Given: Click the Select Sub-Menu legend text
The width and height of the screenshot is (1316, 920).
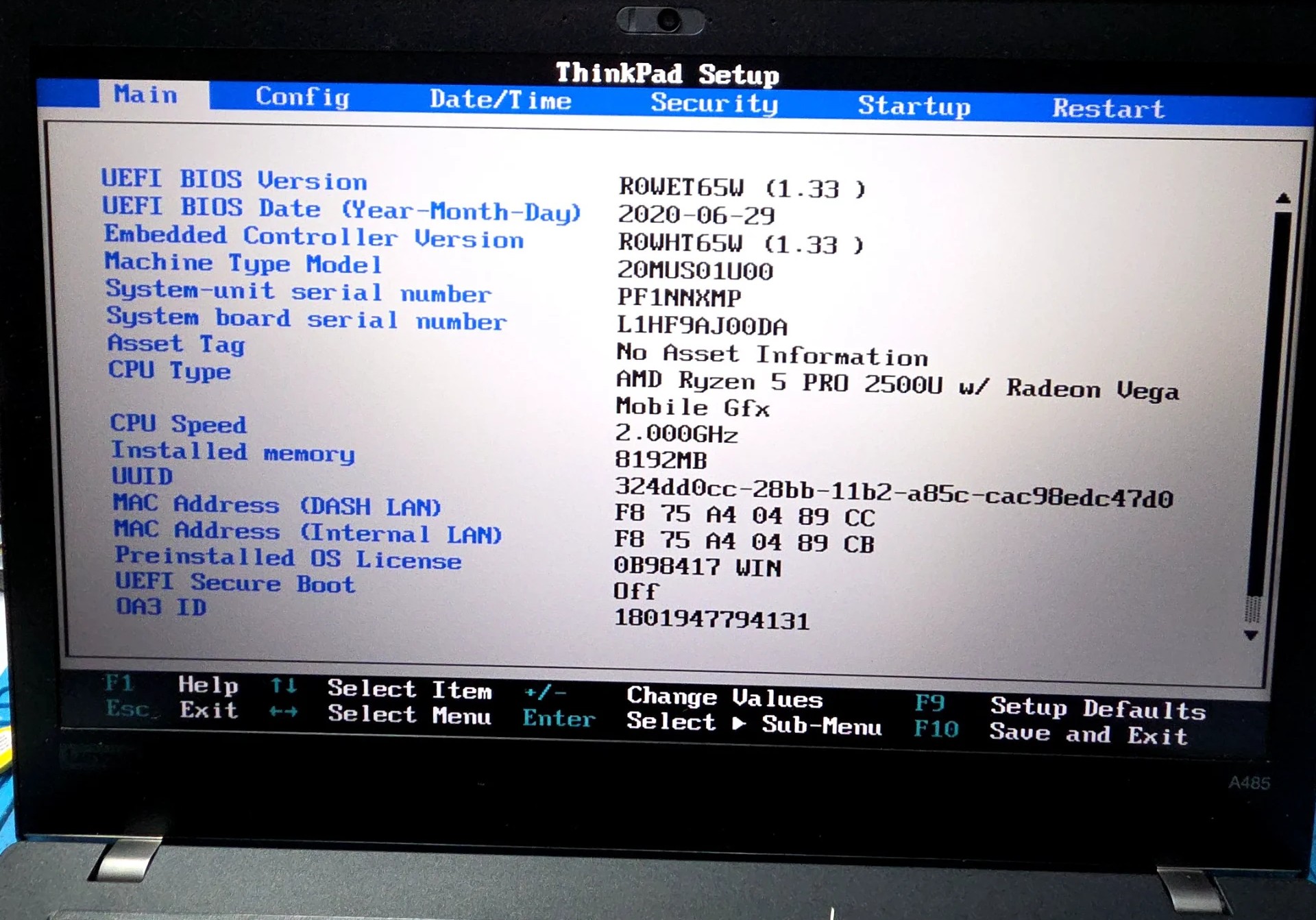Looking at the screenshot, I should [x=754, y=723].
